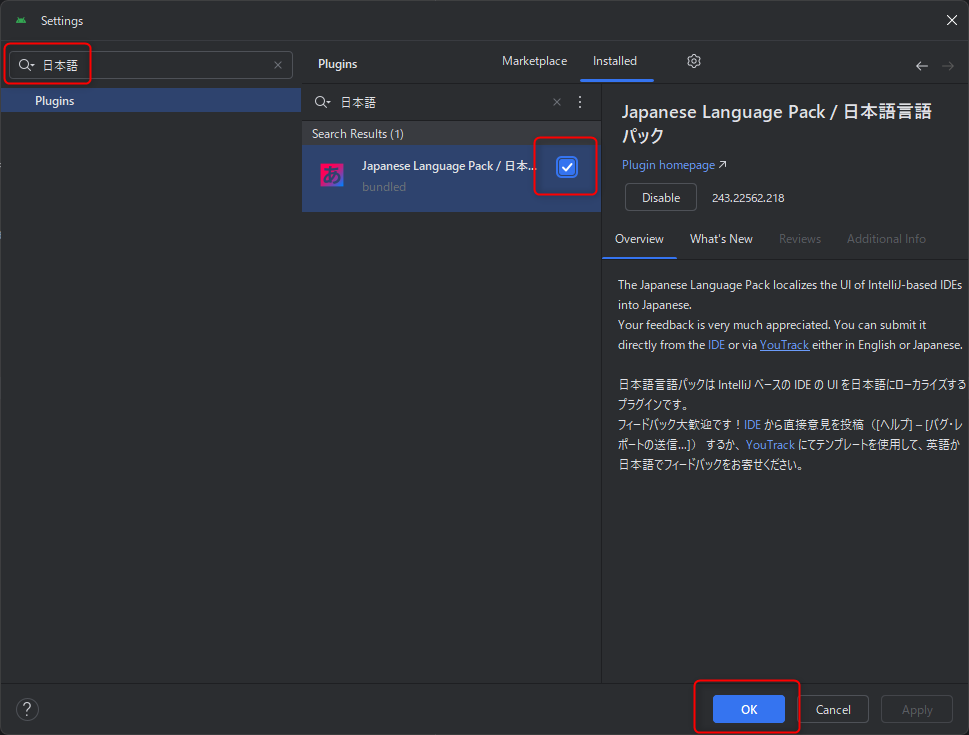
Task: Clear the plugin search query
Action: click(x=557, y=102)
